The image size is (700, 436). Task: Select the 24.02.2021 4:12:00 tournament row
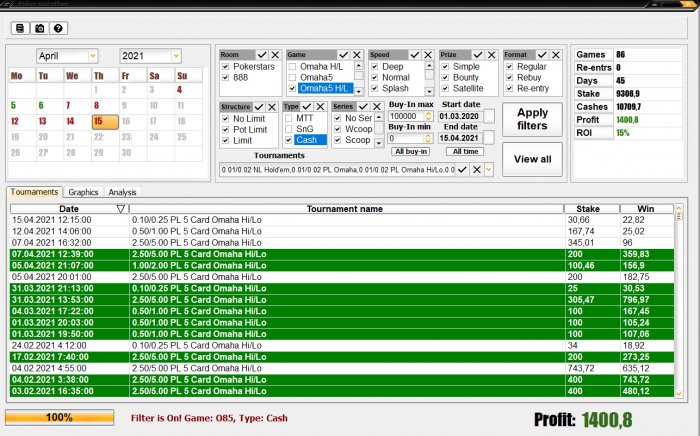342,345
